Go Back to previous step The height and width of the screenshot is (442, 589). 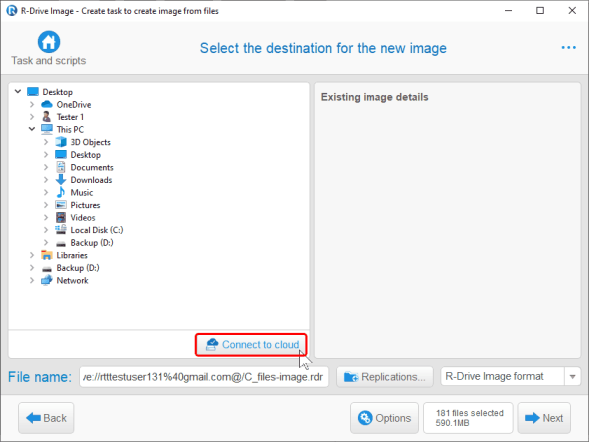(46, 418)
